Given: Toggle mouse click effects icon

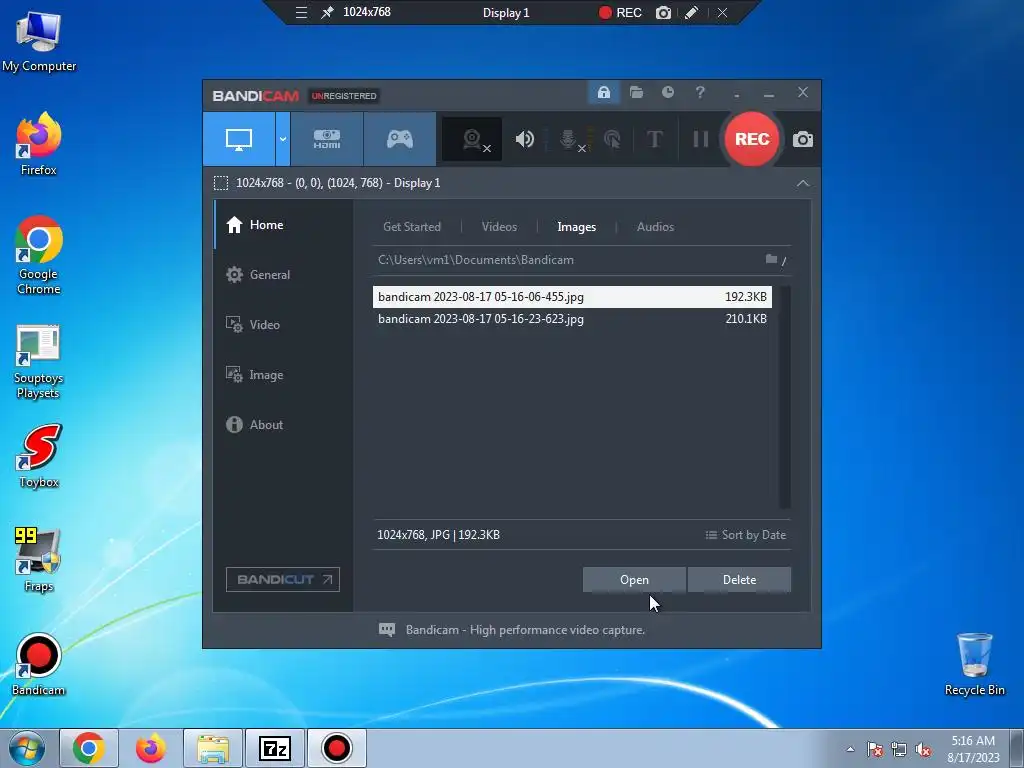Looking at the screenshot, I should coord(612,139).
